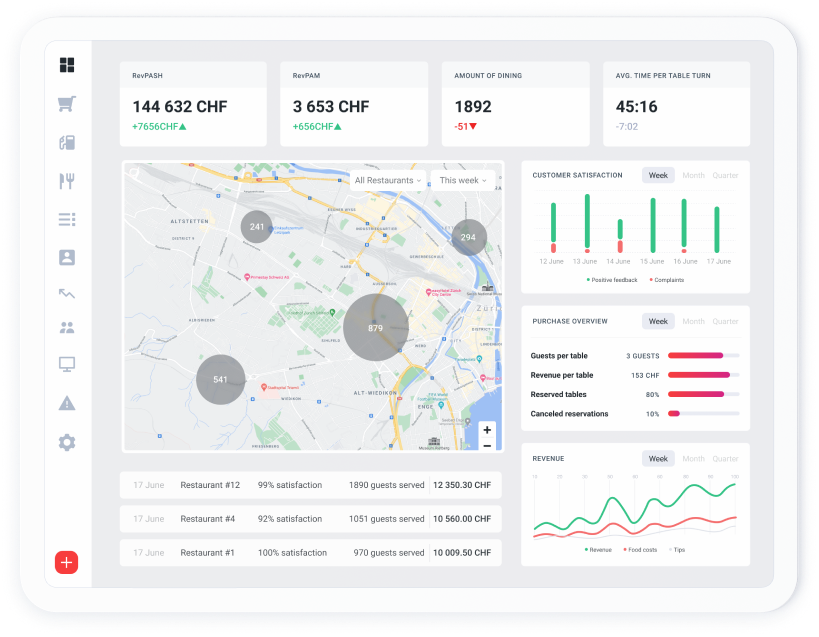The height and width of the screenshot is (637, 819).
Task: Select Quarter tab in Purchase Overview
Action: click(x=725, y=321)
